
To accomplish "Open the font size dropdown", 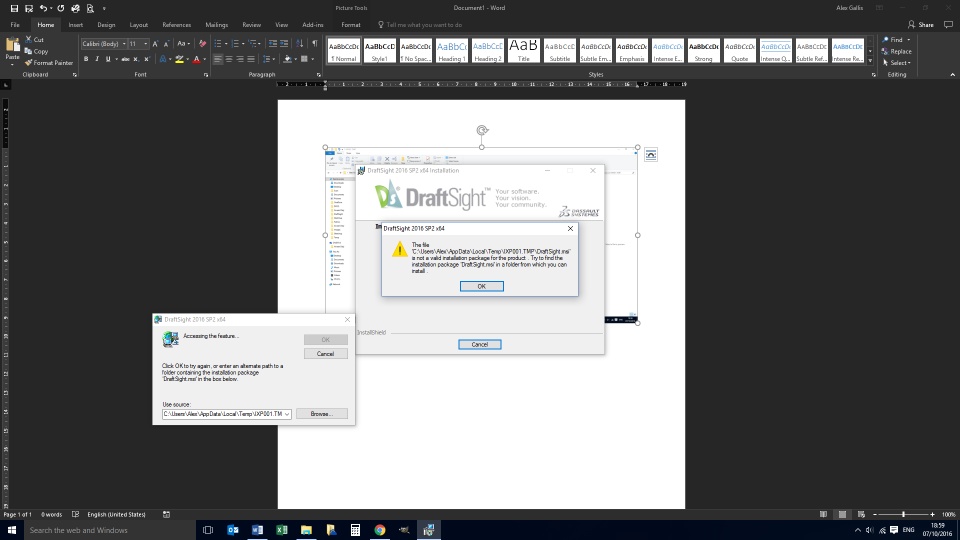I will point(145,43).
